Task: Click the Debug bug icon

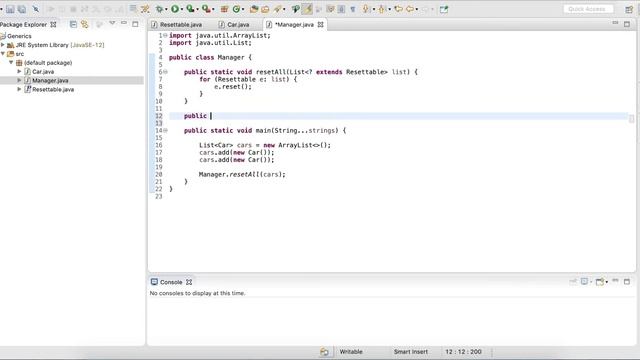Action: 159,9
